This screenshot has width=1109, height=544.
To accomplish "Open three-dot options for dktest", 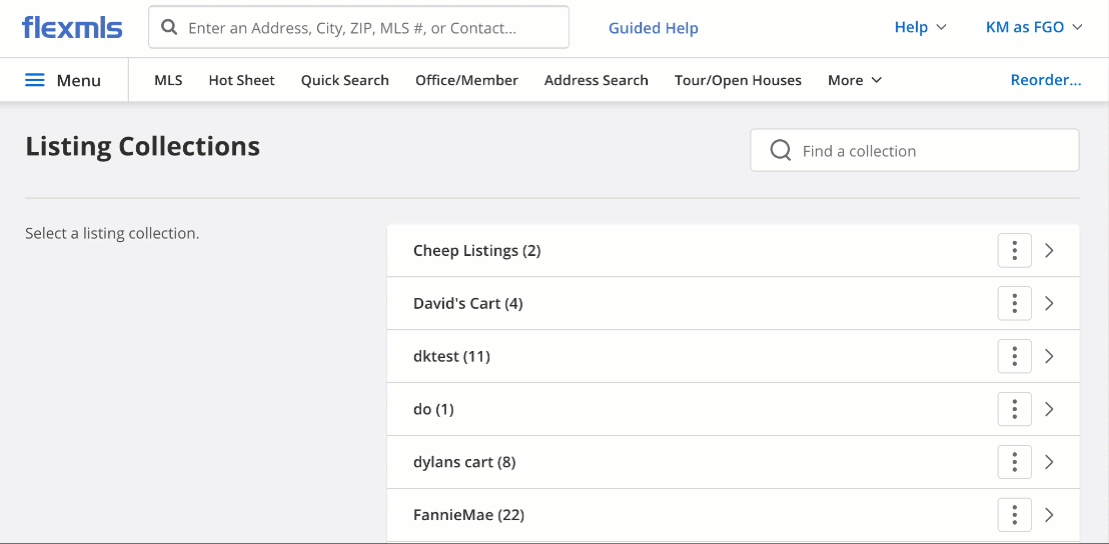I will click(x=1014, y=356).
